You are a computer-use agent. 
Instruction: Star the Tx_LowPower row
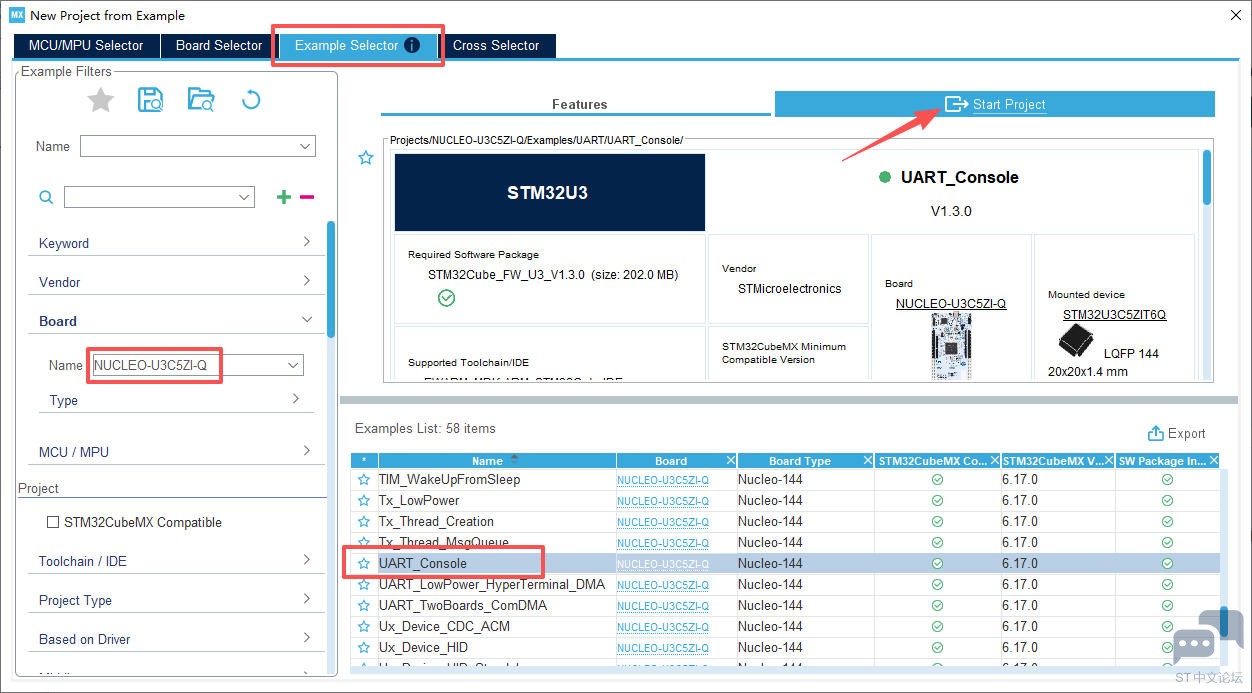pos(364,500)
